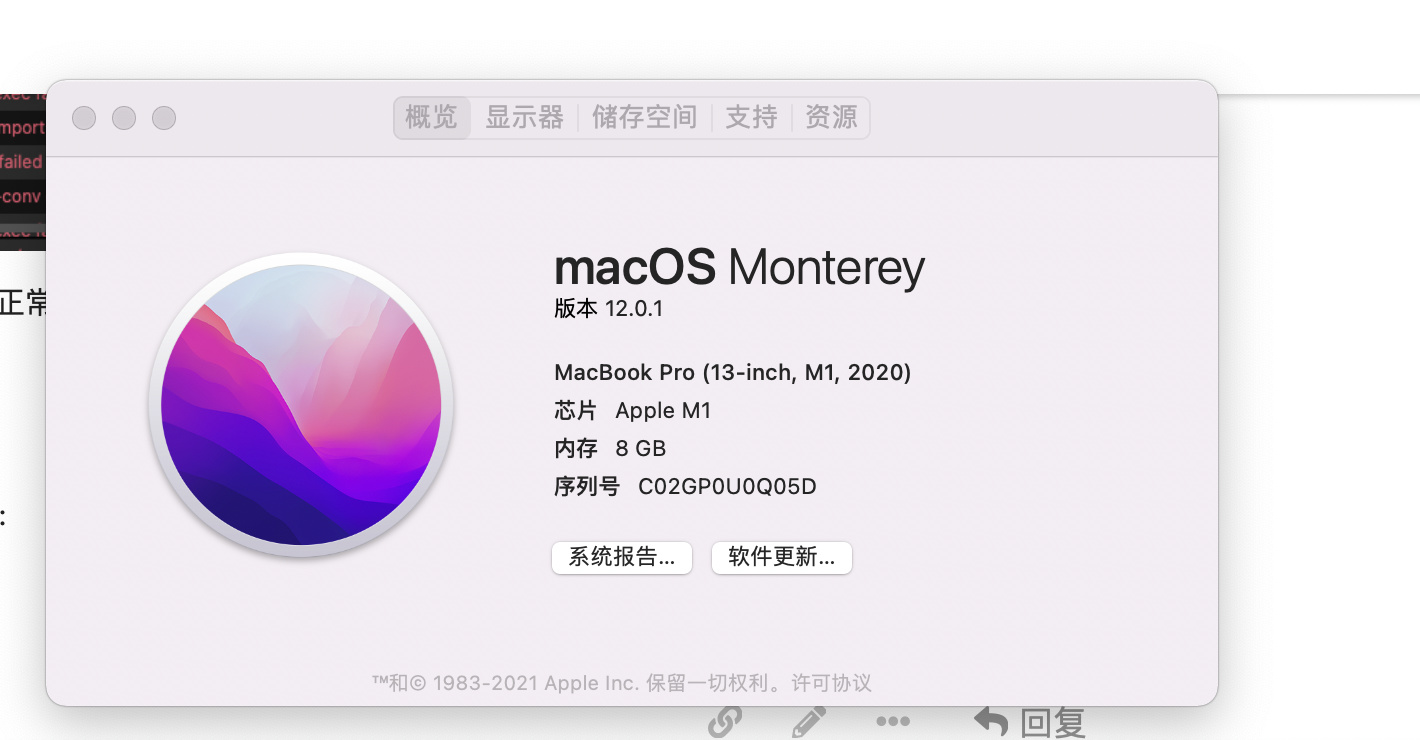1420x740 pixels.
Task: Click the 8 GB memory value
Action: pyautogui.click(x=641, y=449)
